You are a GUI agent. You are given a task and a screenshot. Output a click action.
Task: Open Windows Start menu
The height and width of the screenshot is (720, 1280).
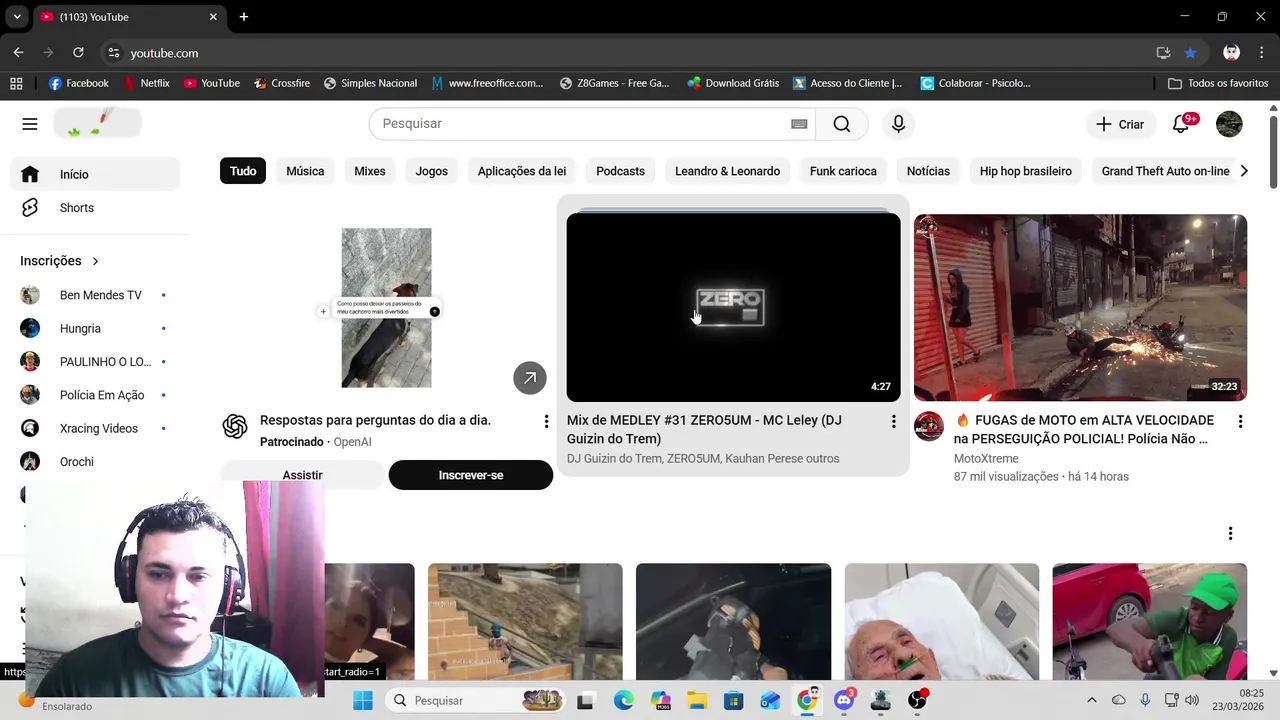[x=362, y=700]
